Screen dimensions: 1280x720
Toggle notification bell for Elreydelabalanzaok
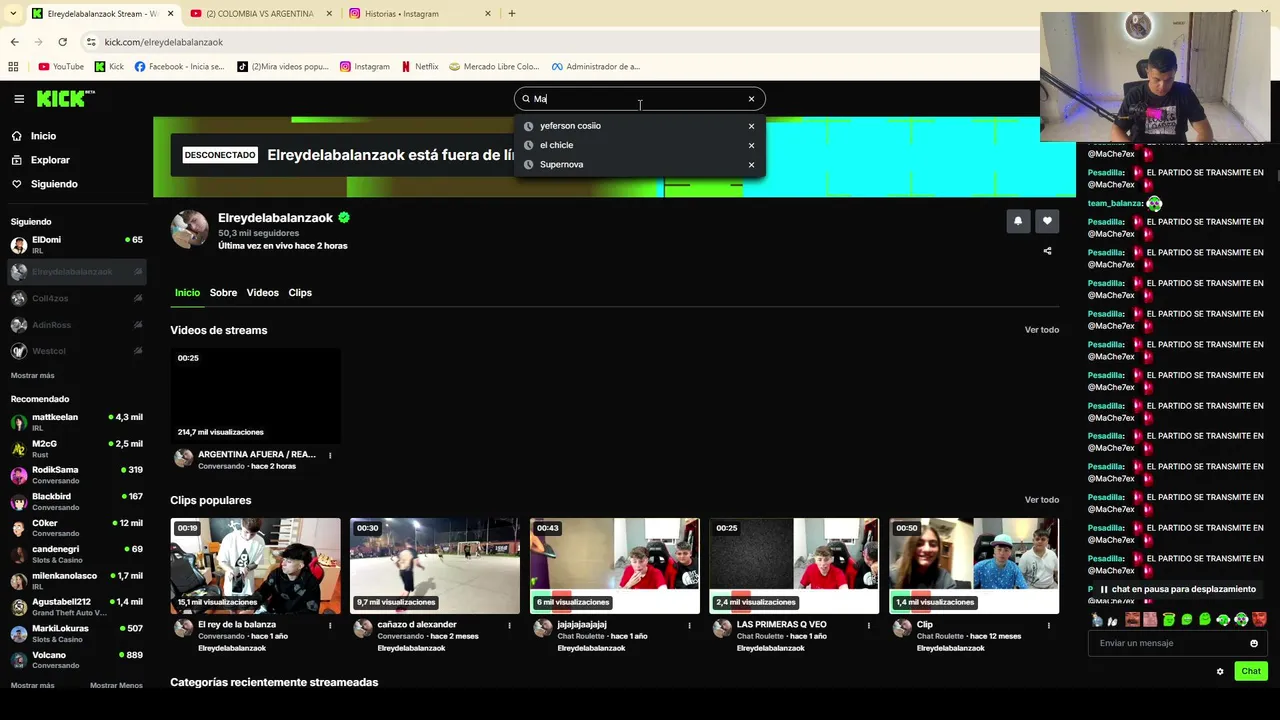pos(1018,221)
